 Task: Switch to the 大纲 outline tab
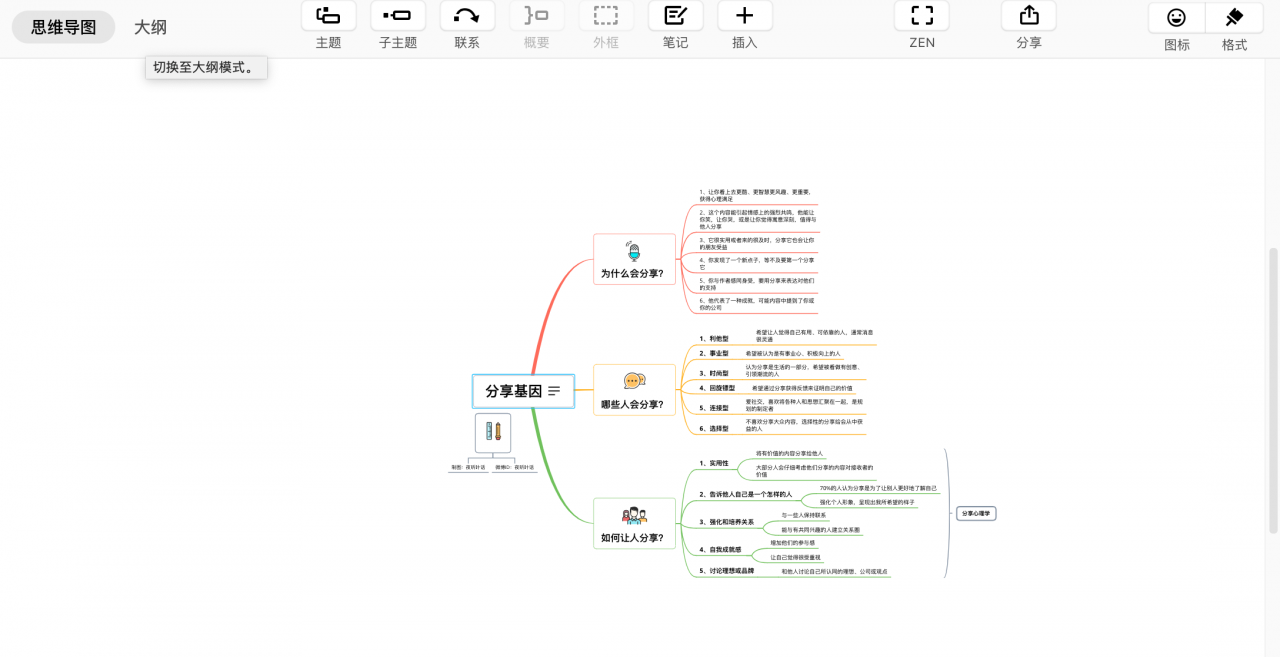click(150, 27)
